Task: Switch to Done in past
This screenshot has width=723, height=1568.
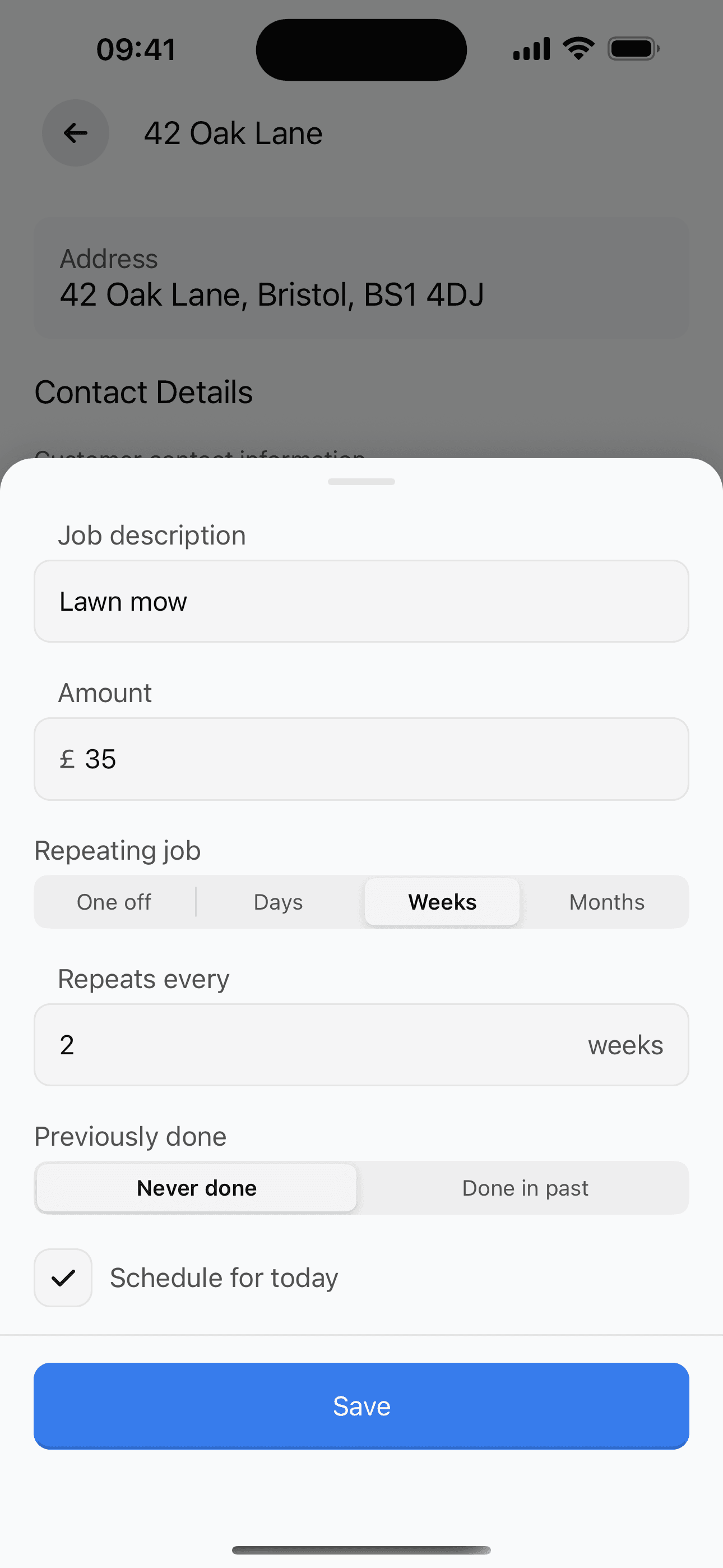Action: click(525, 1188)
